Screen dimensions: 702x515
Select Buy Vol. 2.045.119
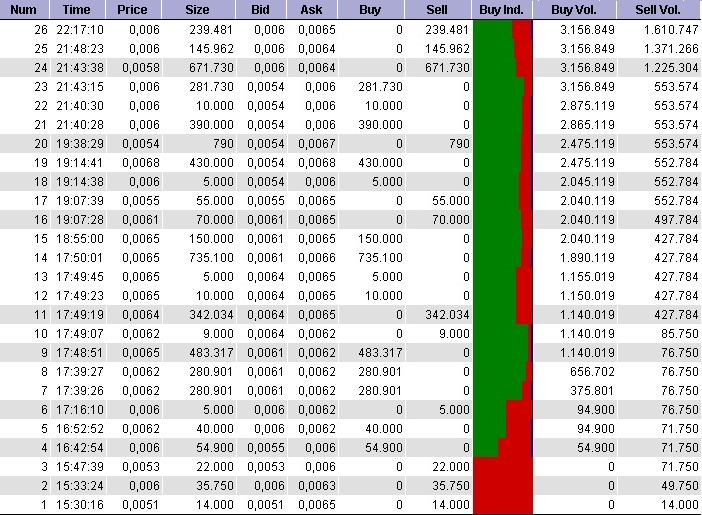click(587, 182)
